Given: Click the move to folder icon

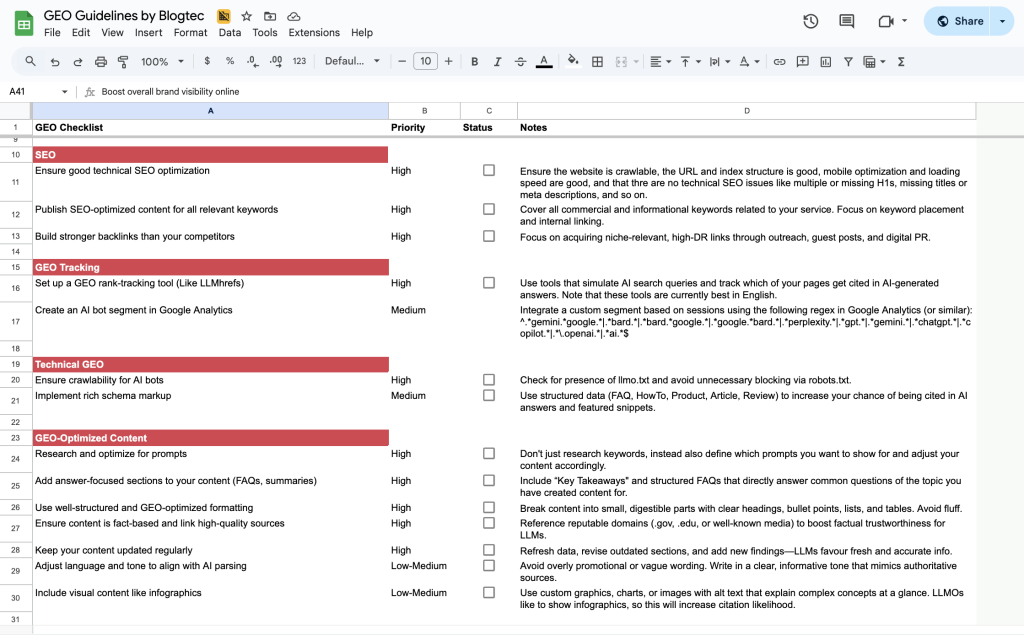Looking at the screenshot, I should pos(270,16).
